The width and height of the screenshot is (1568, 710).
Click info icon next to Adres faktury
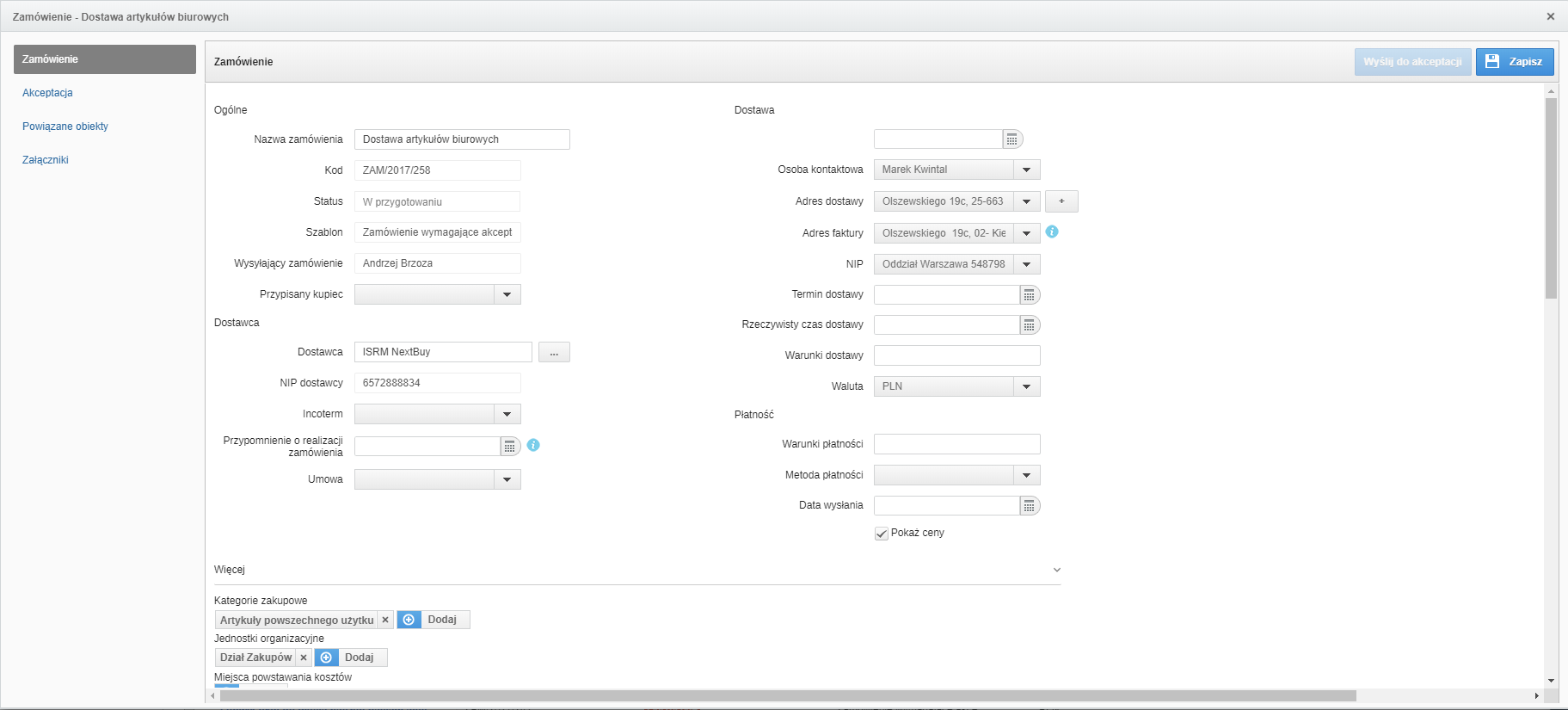click(1052, 232)
